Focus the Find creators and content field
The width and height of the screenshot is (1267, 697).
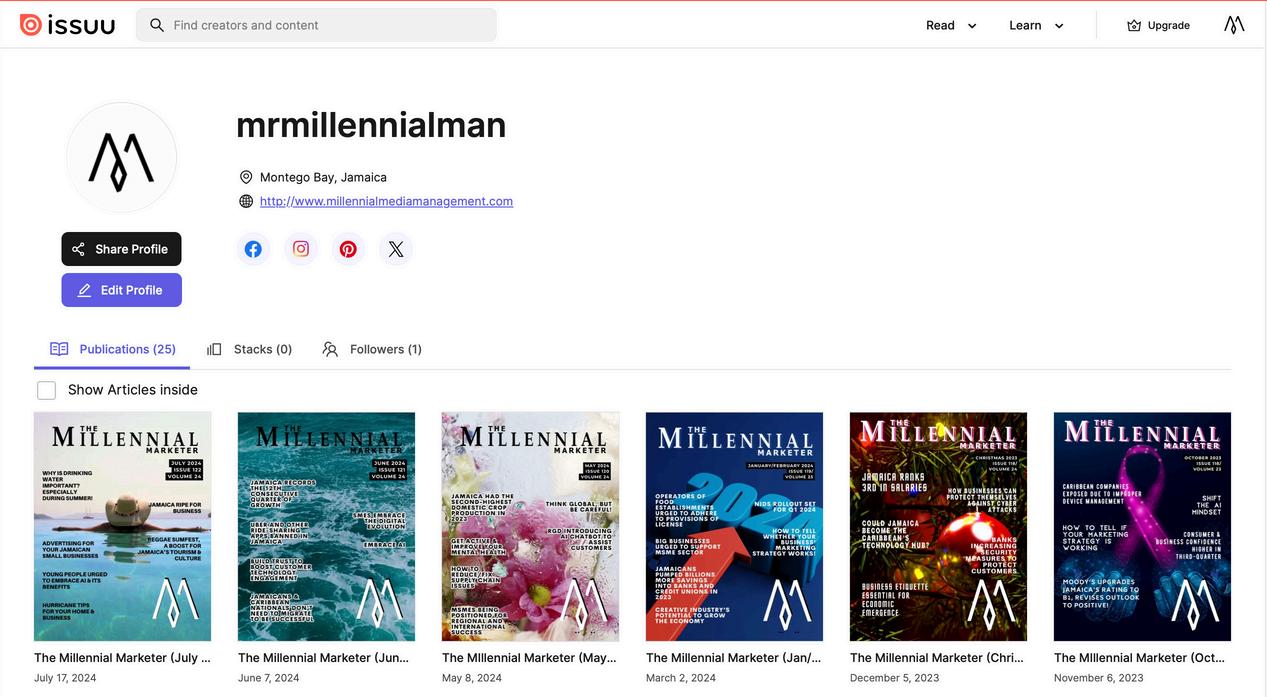(316, 25)
